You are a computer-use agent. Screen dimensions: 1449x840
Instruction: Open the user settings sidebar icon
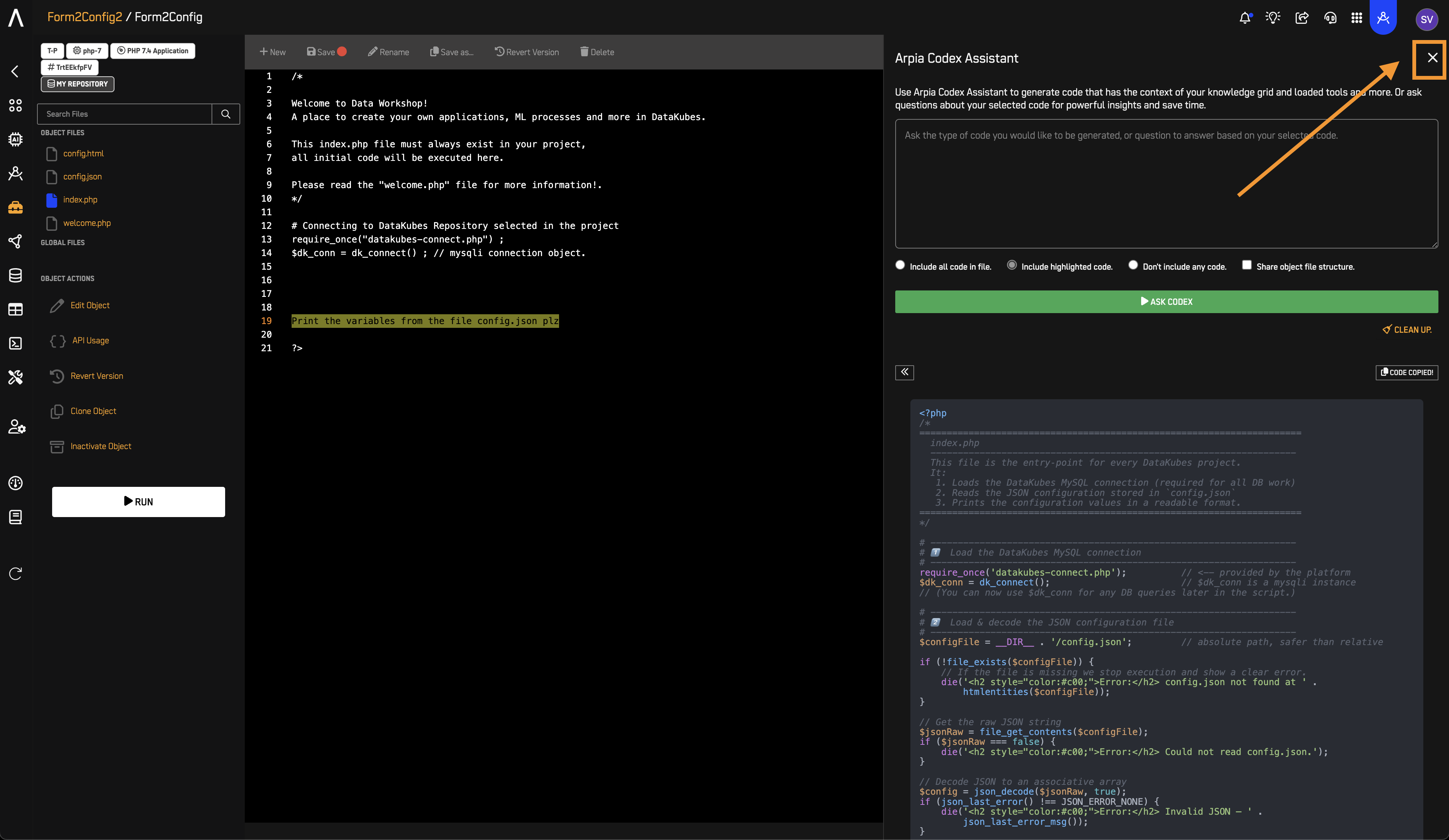pyautogui.click(x=17, y=427)
